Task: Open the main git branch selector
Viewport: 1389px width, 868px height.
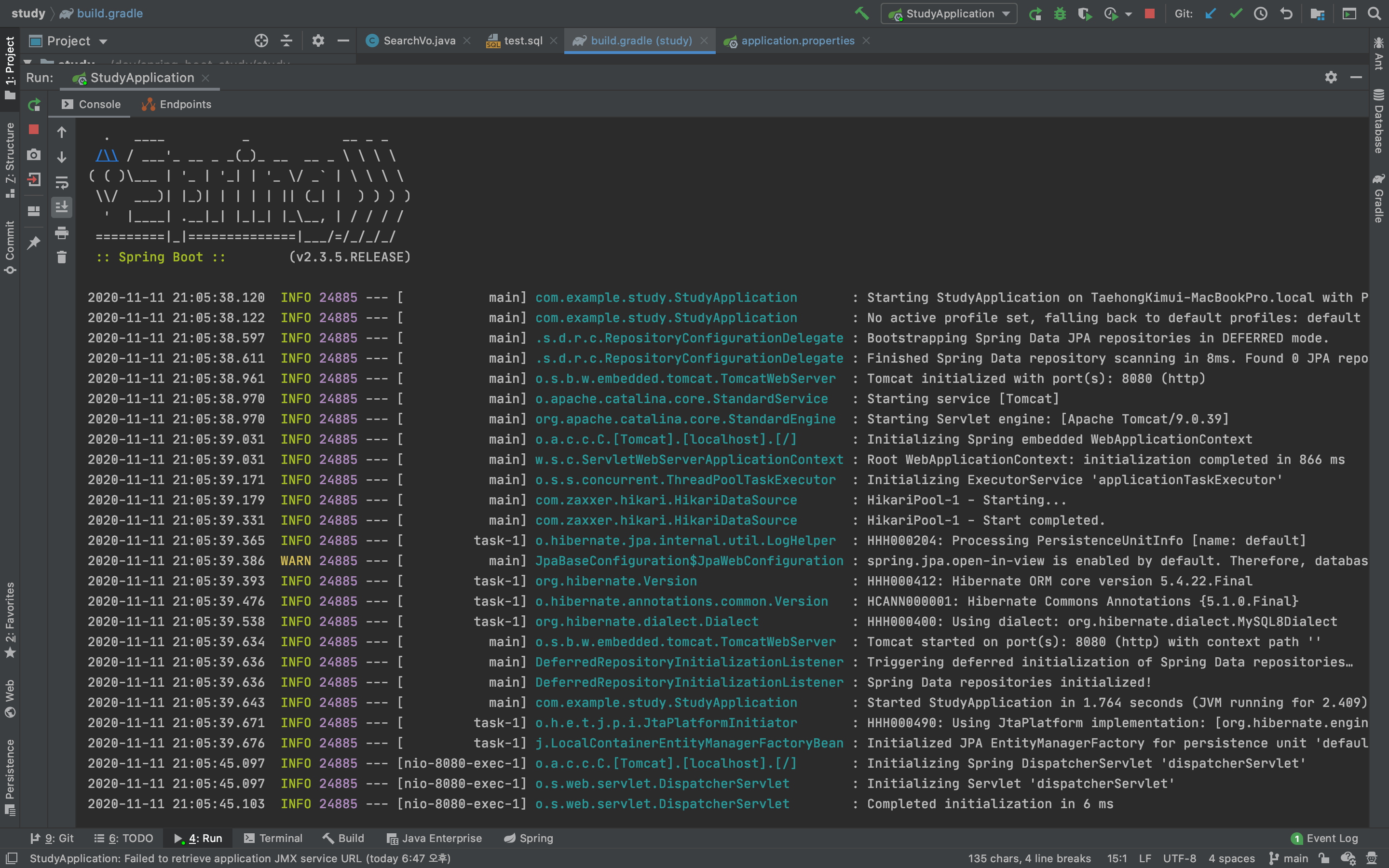Action: coord(1289,858)
